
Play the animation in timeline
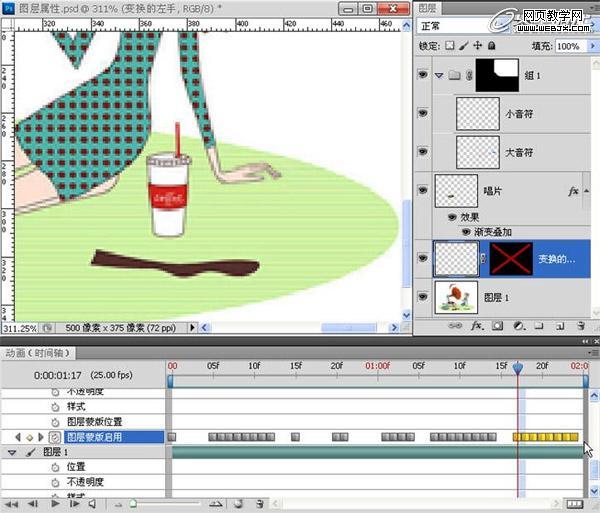(55, 504)
